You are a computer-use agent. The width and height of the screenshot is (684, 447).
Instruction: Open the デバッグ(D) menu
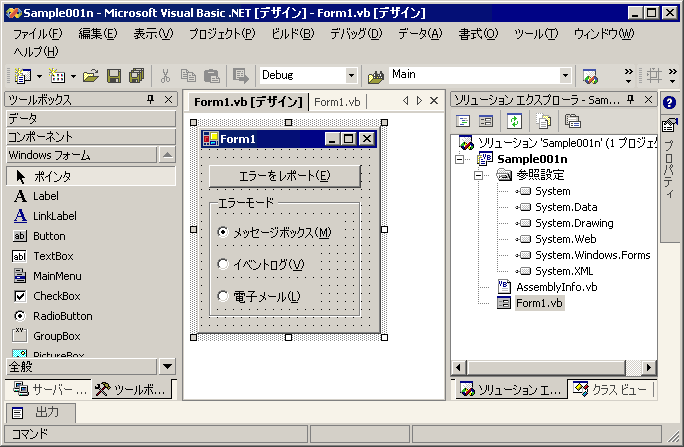click(356, 34)
